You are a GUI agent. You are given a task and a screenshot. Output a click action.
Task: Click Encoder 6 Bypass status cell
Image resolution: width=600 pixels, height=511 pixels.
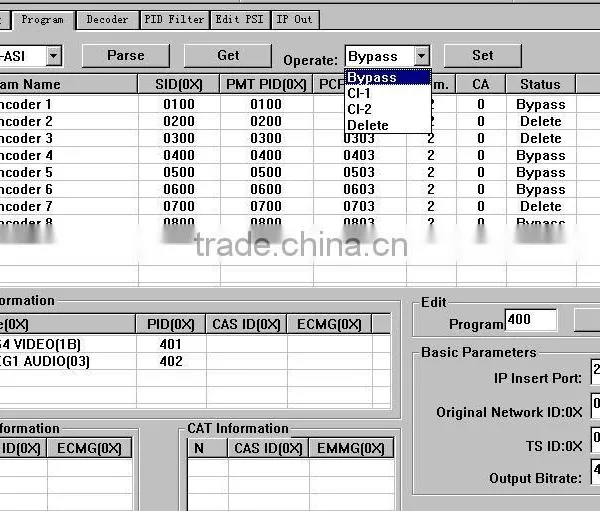541,189
